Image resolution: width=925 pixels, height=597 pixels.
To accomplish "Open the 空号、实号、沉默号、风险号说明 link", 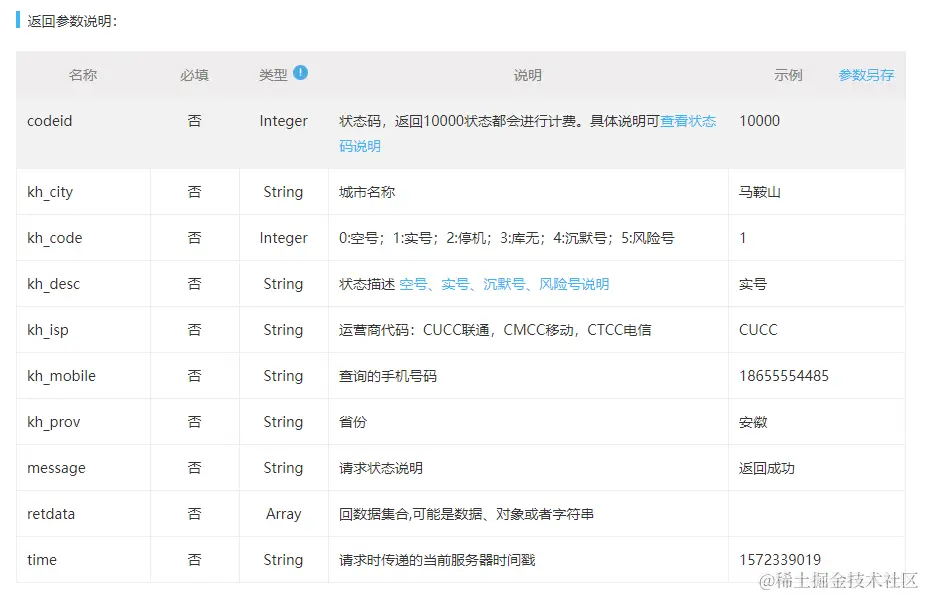I will [504, 284].
